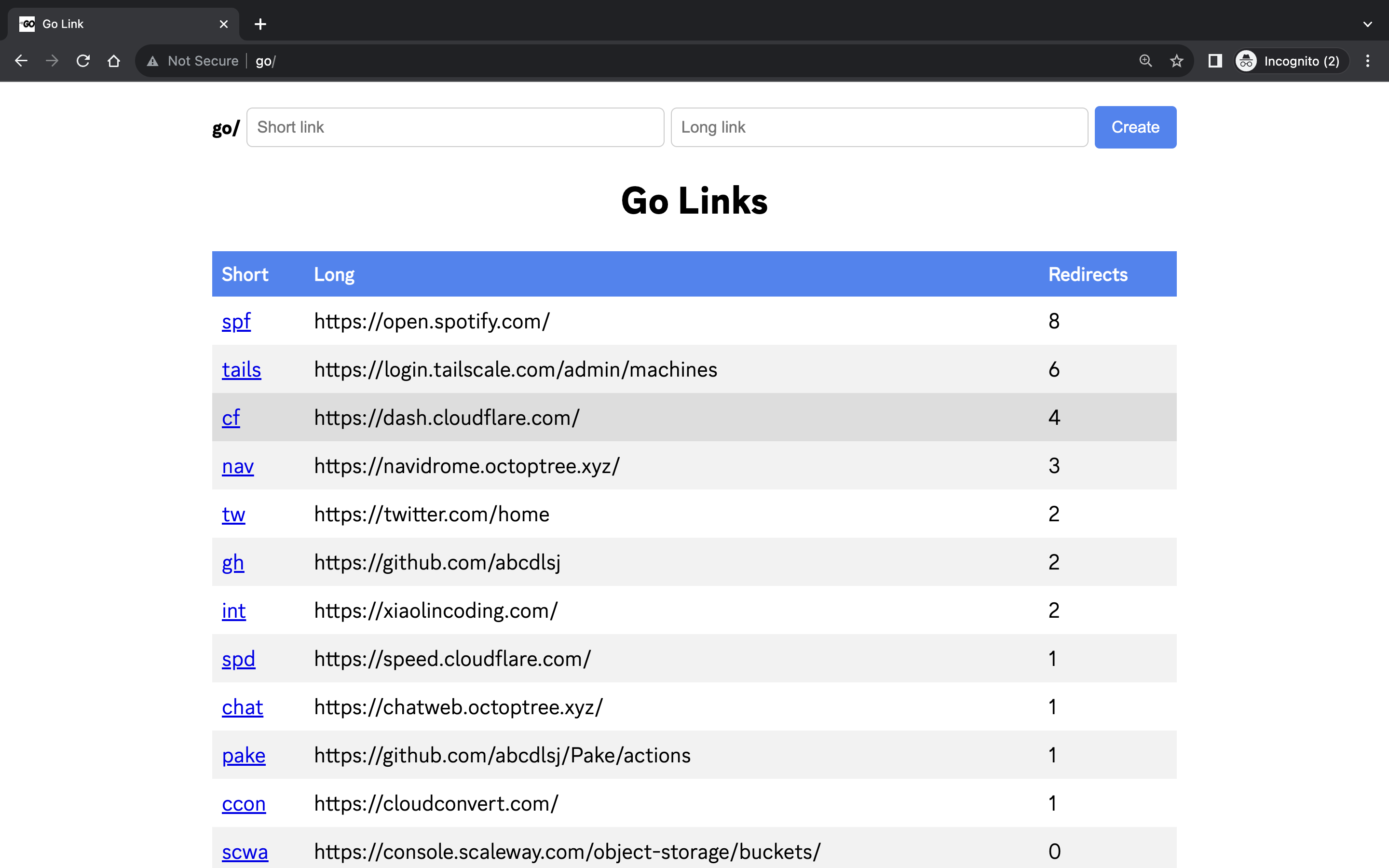Screen dimensions: 1389x868
Task: Open the tab search chevron
Action: [x=1368, y=24]
